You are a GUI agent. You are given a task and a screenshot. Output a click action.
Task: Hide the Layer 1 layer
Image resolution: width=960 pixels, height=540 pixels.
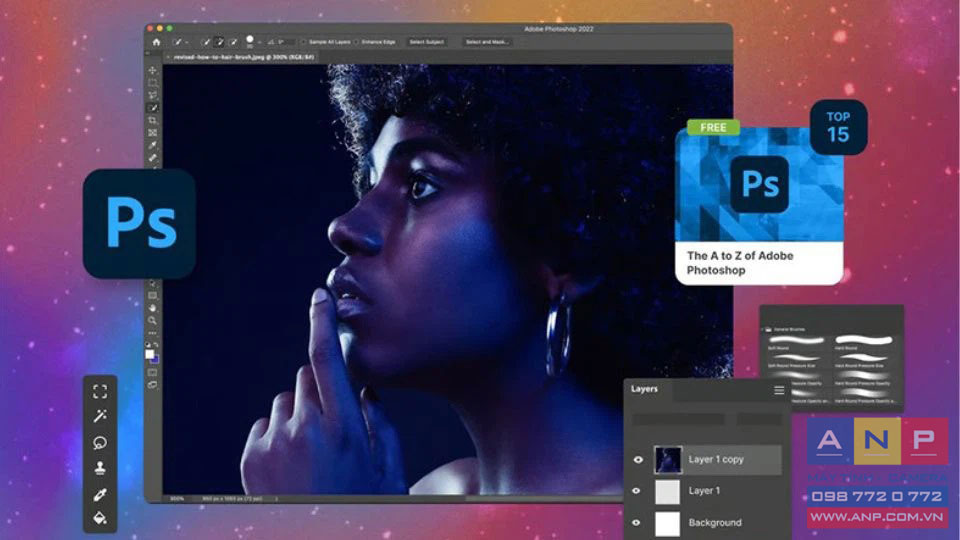pyautogui.click(x=636, y=491)
